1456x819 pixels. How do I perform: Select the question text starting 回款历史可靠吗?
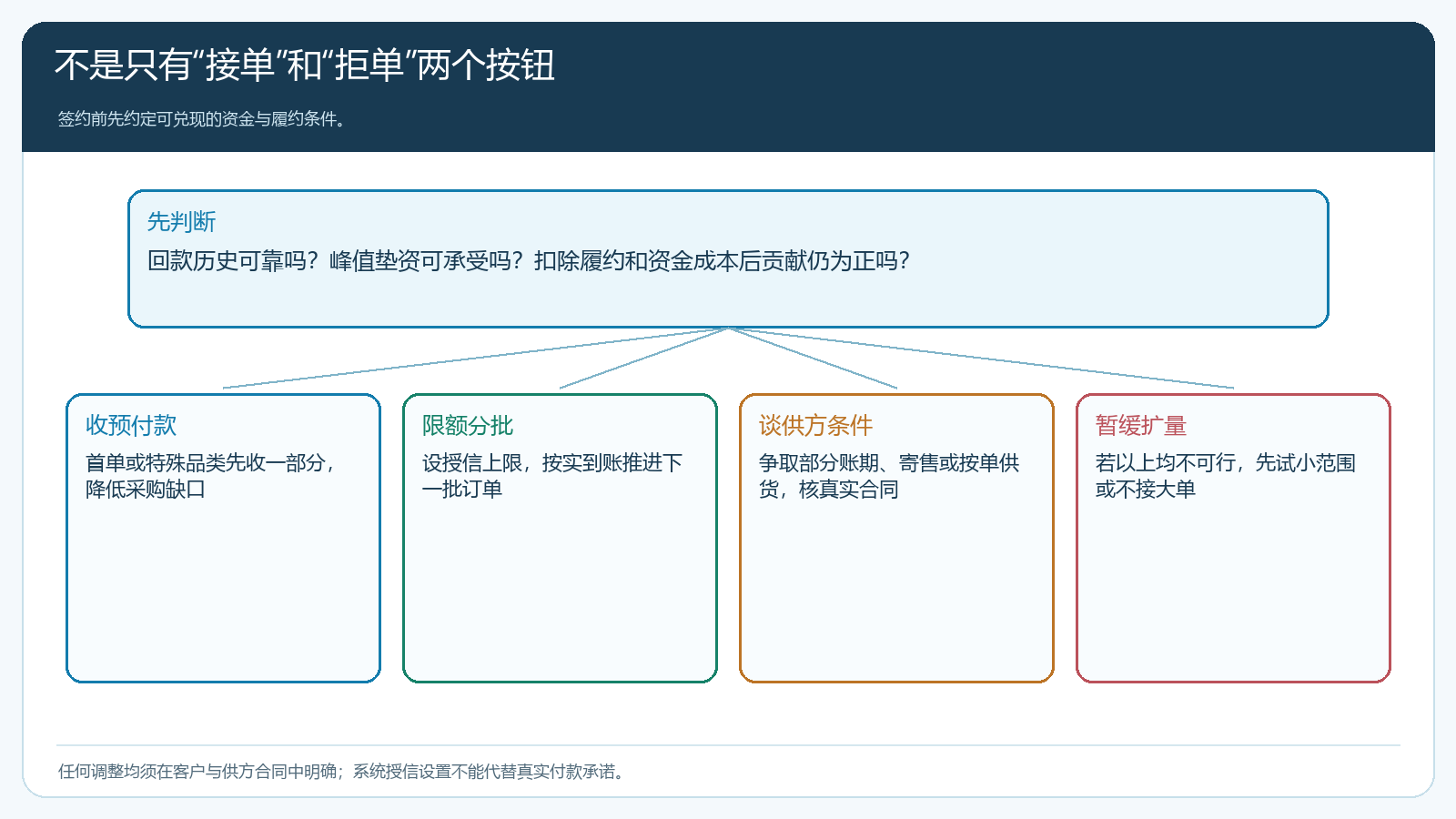[x=529, y=261]
